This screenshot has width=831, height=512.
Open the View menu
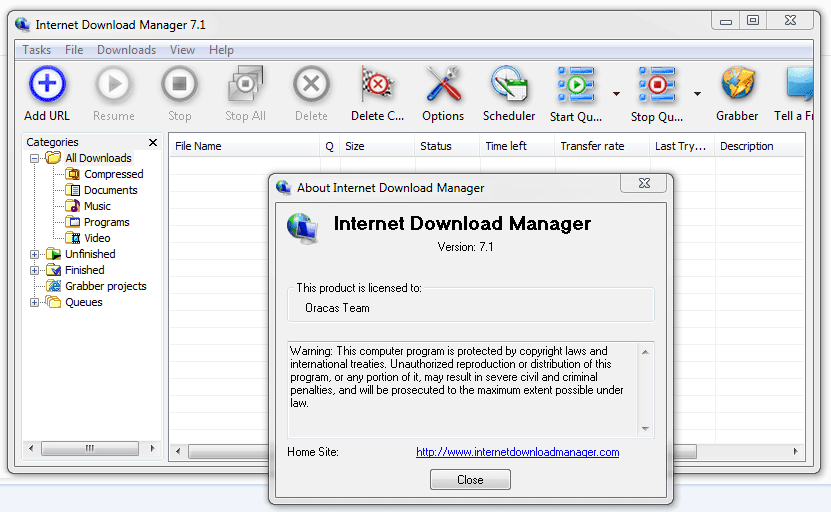[182, 50]
